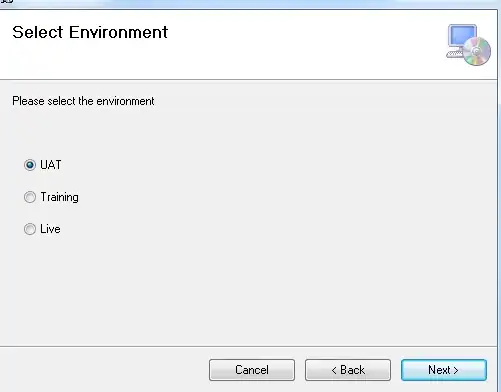Click the empty gray area below Live option

coord(248,290)
